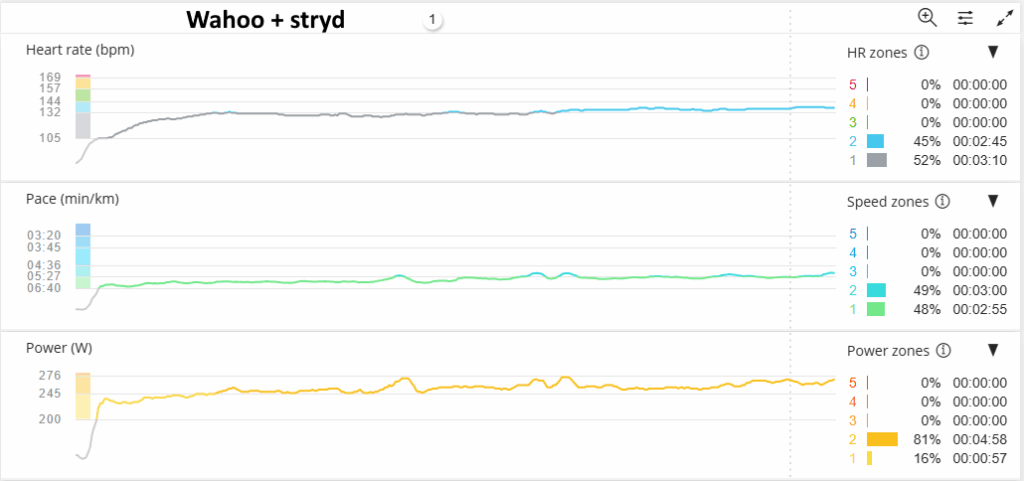Click the zoom magnifier icon
This screenshot has width=1024, height=481.
click(927, 18)
